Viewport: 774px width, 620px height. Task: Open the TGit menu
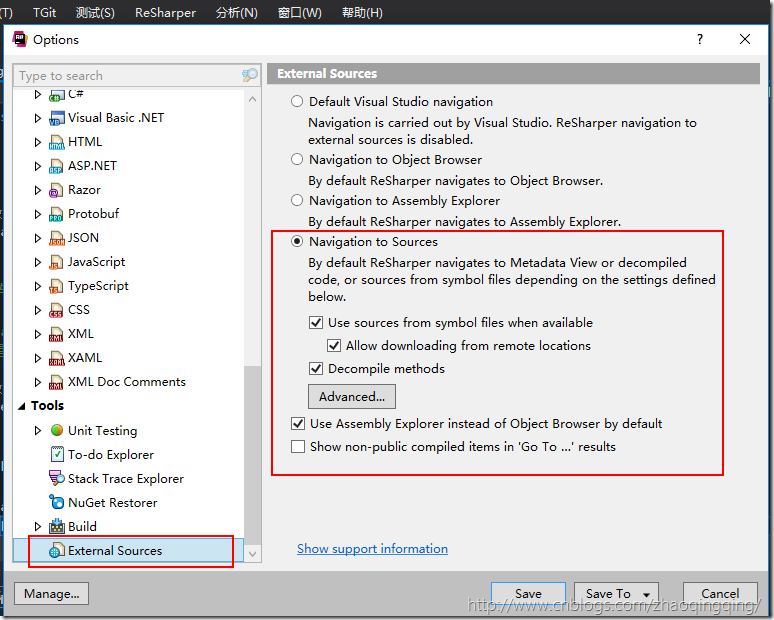coord(44,13)
